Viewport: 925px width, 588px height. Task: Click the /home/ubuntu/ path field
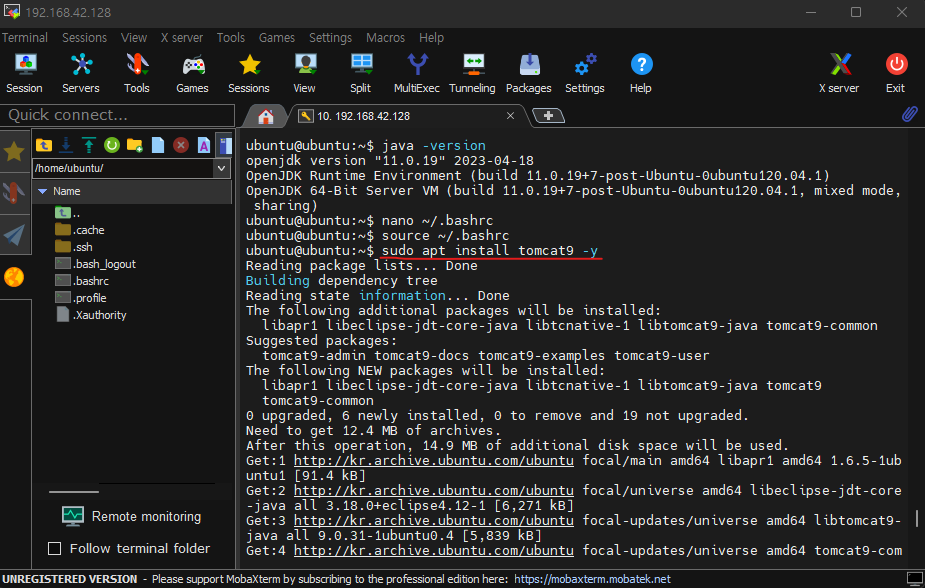[123, 168]
